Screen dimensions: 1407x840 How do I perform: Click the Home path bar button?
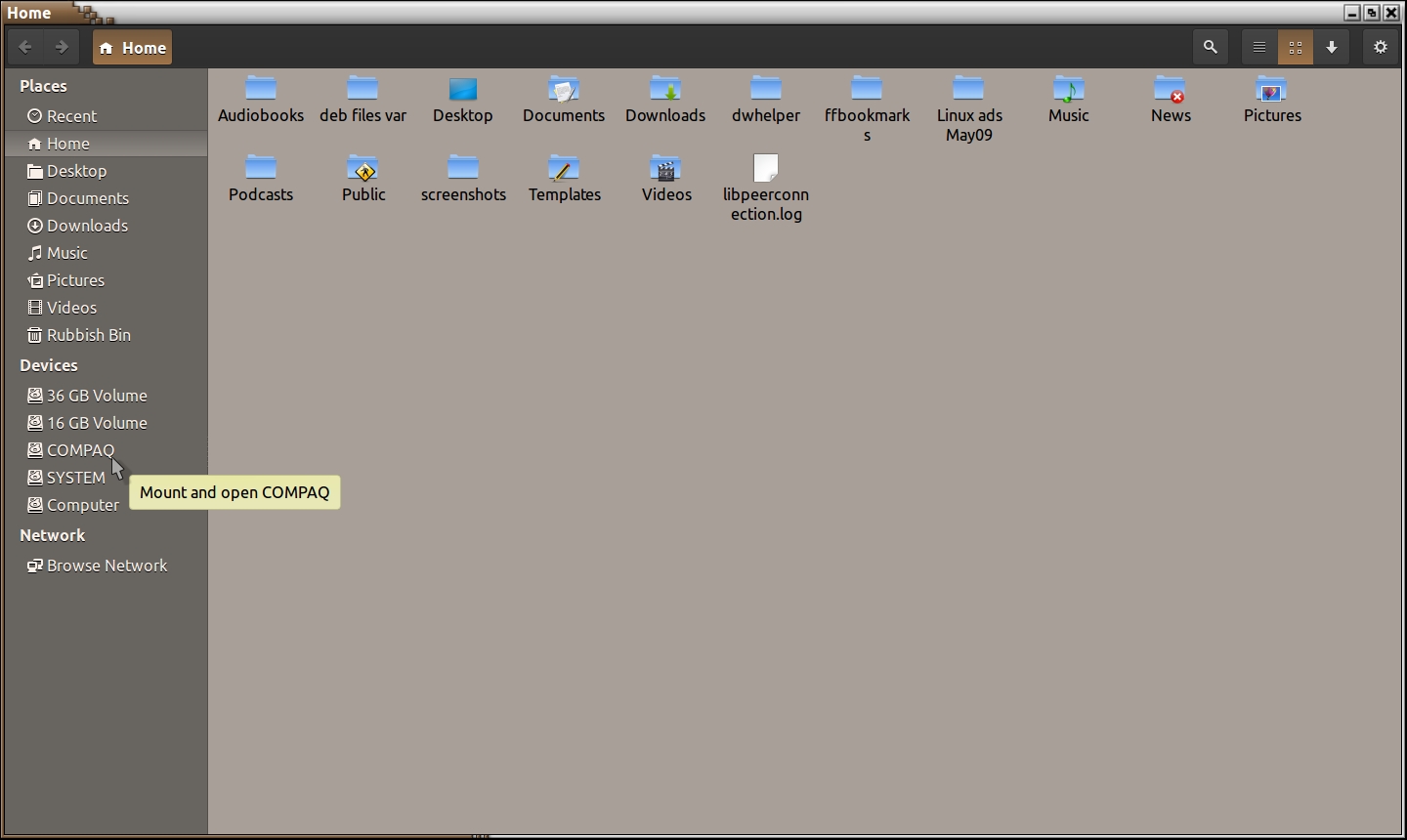[133, 48]
